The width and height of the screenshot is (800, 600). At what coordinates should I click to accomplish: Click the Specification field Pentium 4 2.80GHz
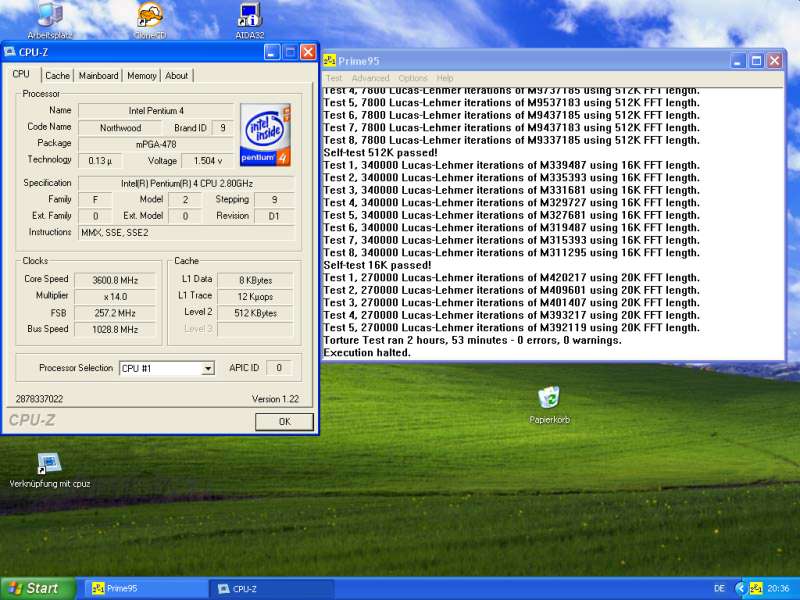point(187,183)
